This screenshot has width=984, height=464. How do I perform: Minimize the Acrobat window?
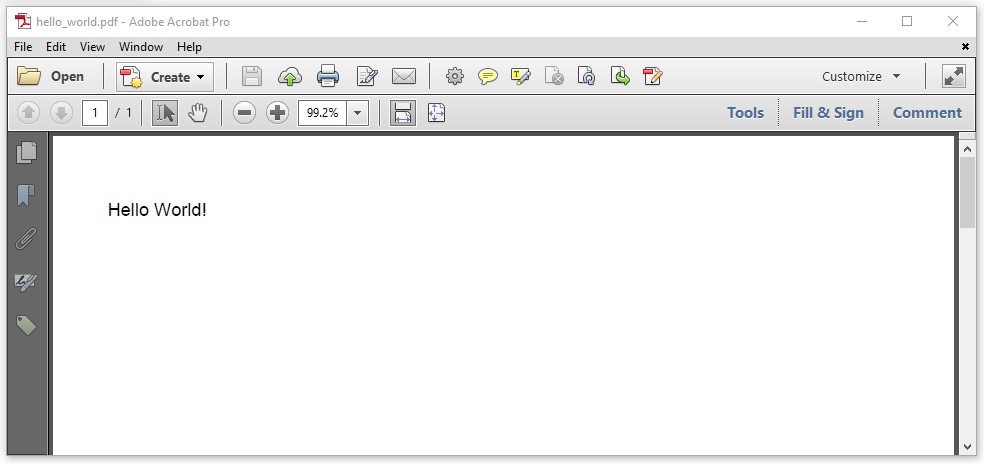tap(862, 21)
